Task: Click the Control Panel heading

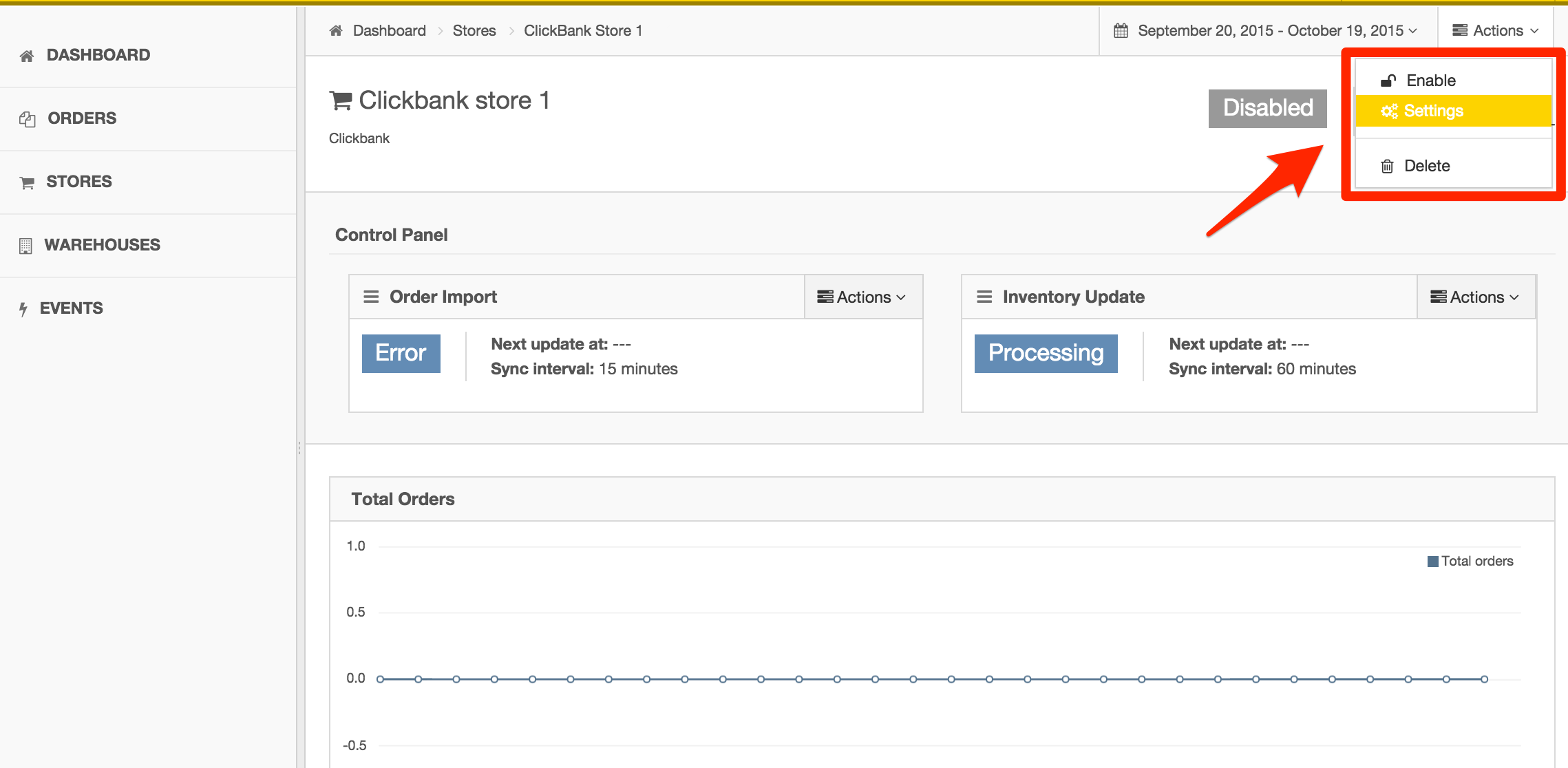Action: 391,235
